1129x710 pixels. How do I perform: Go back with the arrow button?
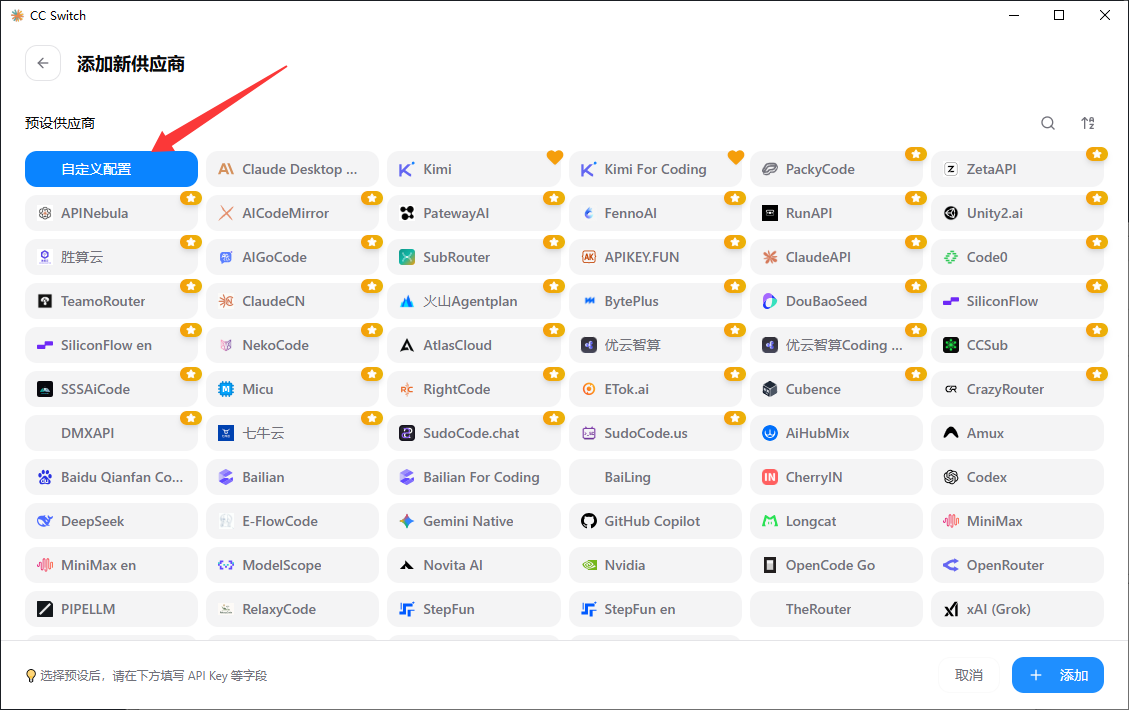point(42,63)
